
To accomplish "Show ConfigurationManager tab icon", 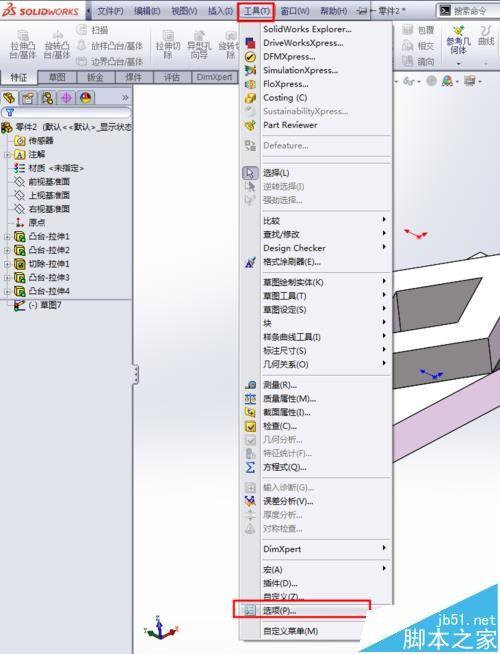I will pyautogui.click(x=47, y=98).
